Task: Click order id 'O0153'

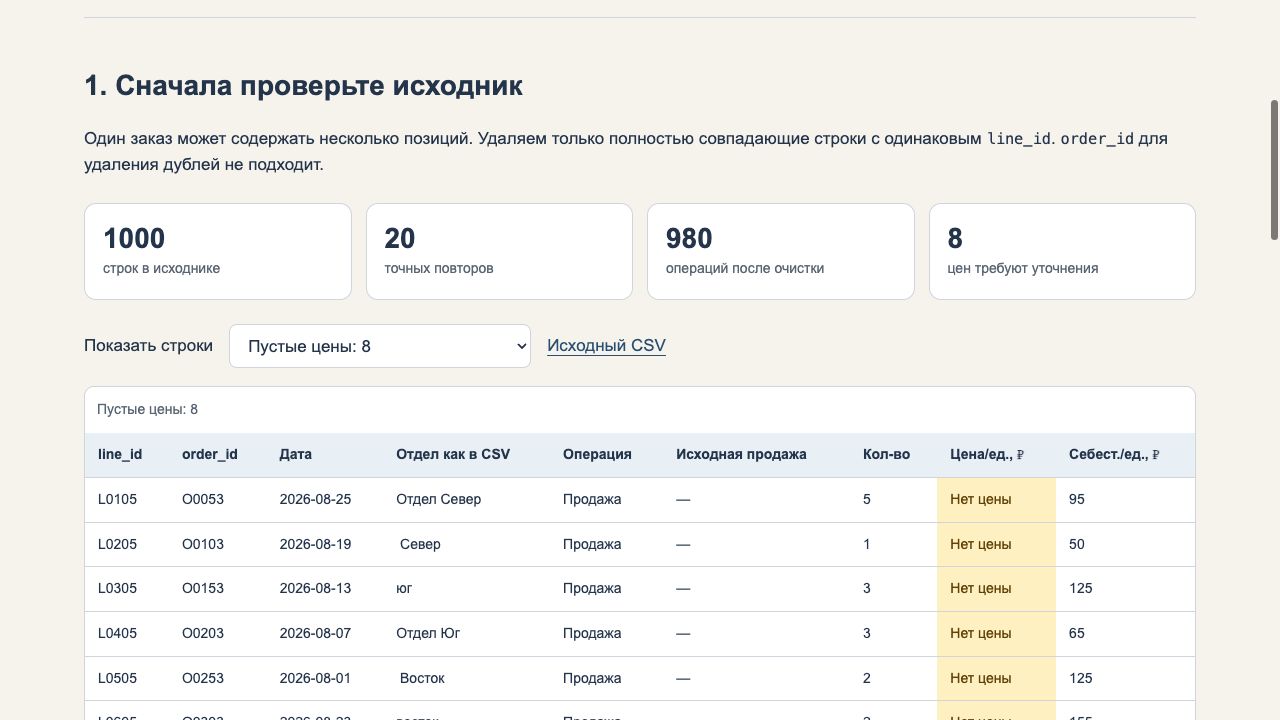Action: (x=203, y=588)
